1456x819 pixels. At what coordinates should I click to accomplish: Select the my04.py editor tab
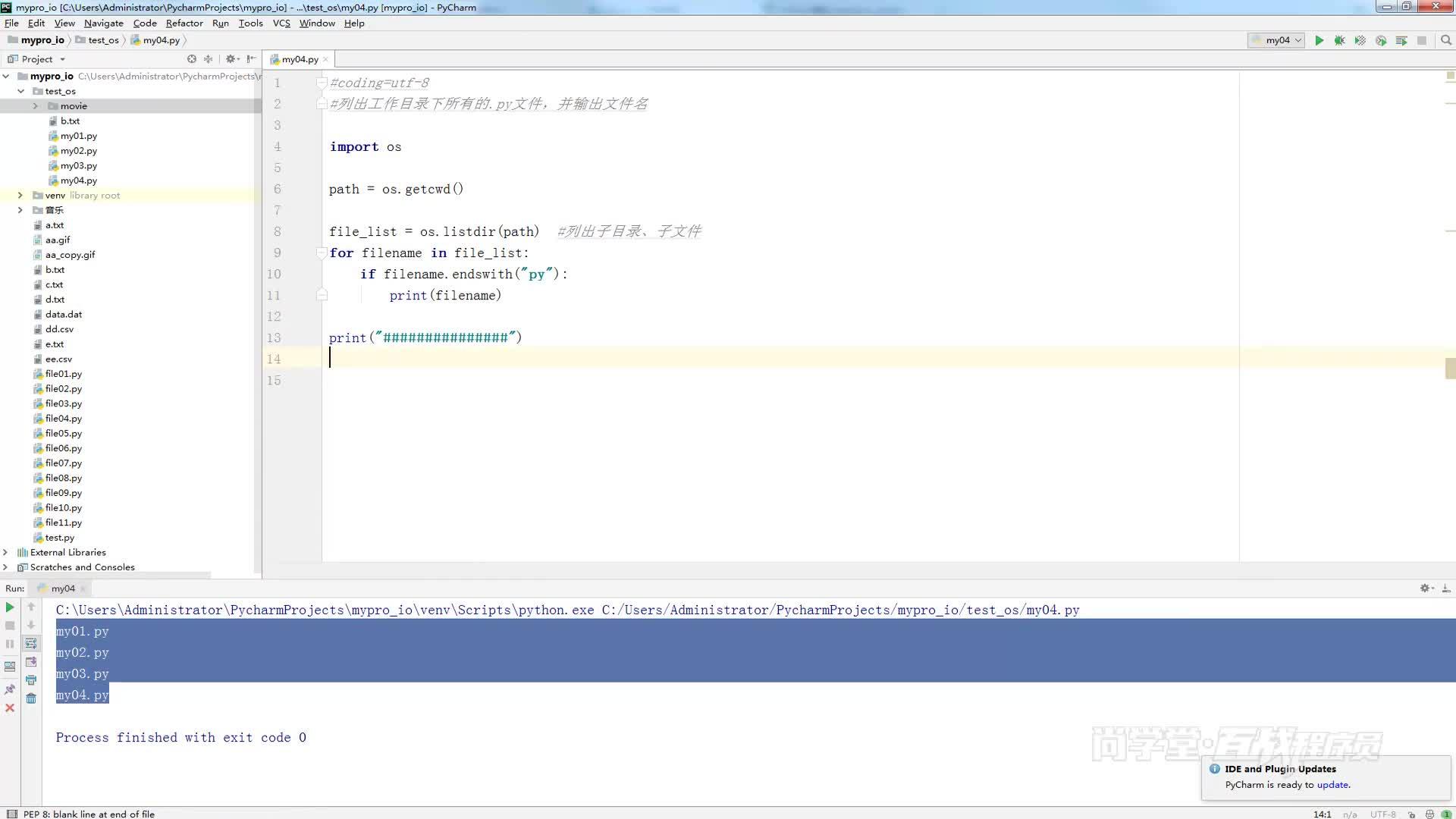[300, 59]
